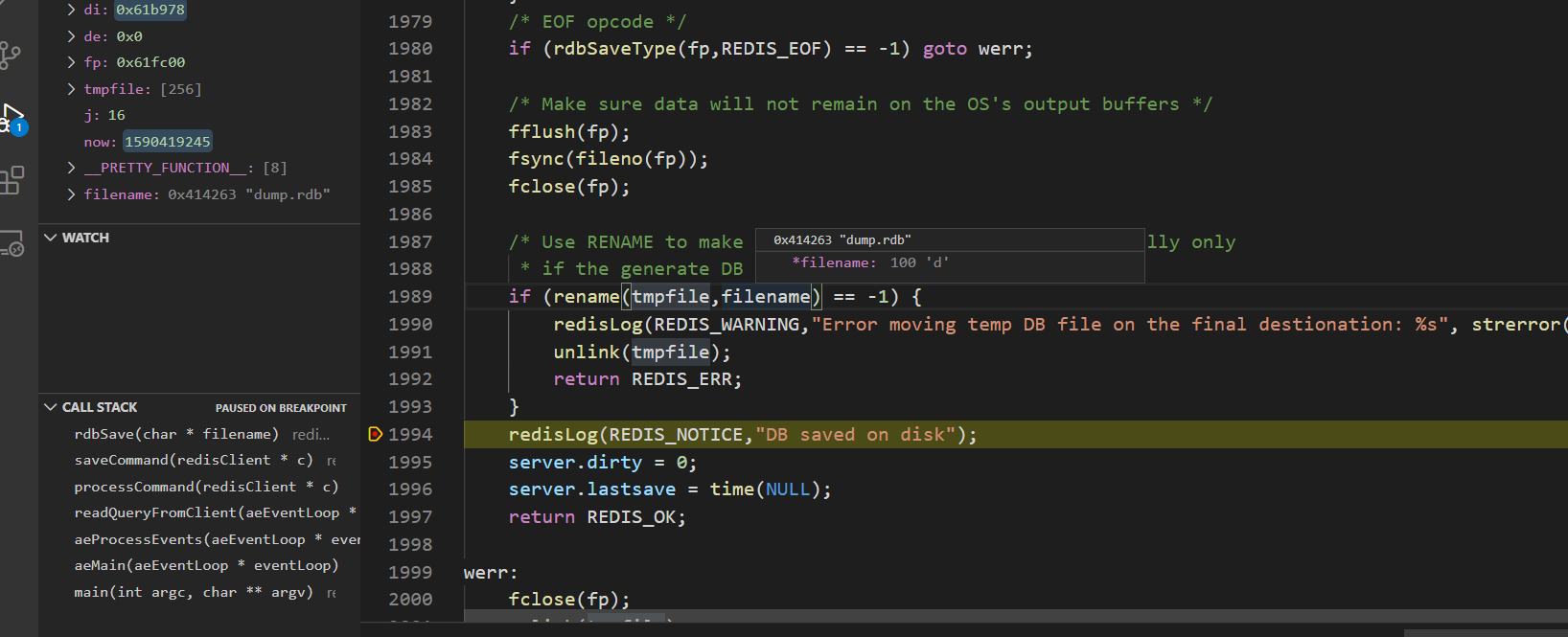Image resolution: width=1568 pixels, height=637 pixels.
Task: Expand the di variable
Action: [71, 10]
